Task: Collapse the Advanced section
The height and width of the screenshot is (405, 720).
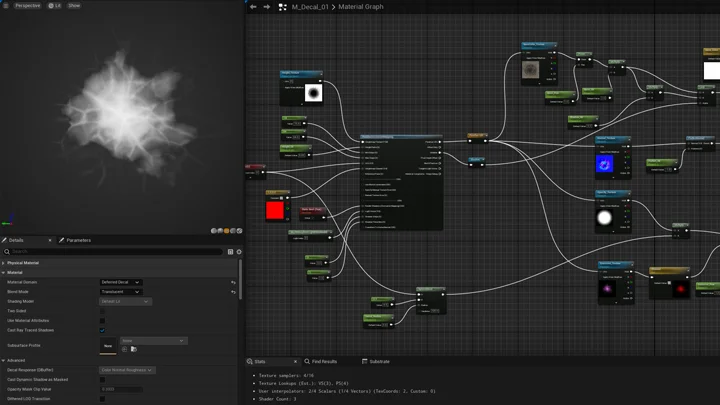Action: click(x=3, y=360)
